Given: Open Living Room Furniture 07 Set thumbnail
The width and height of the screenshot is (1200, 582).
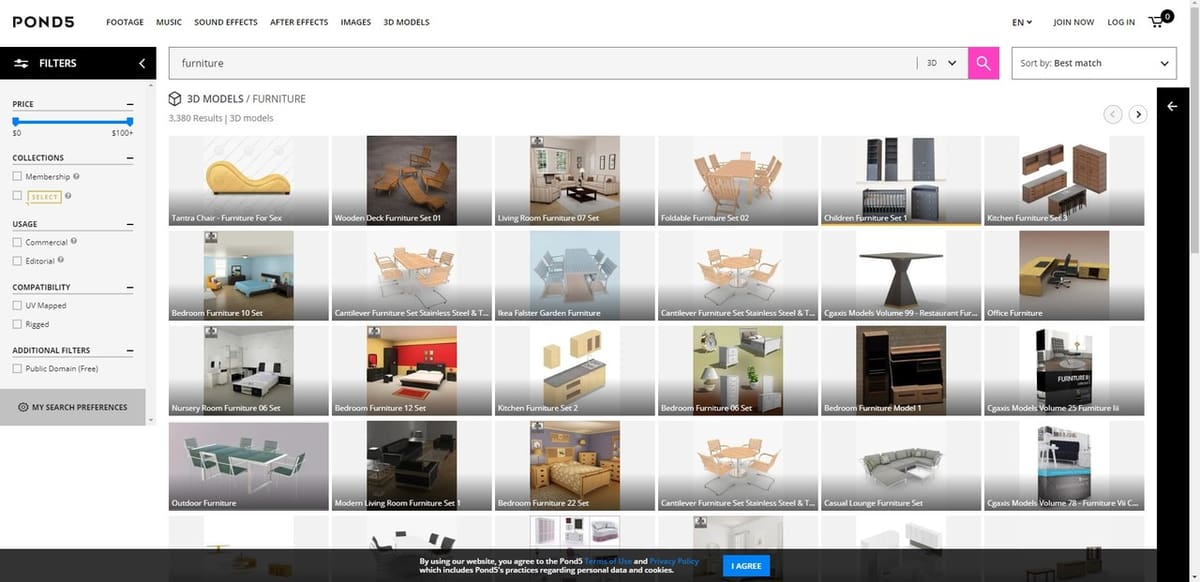Looking at the screenshot, I should pos(574,180).
